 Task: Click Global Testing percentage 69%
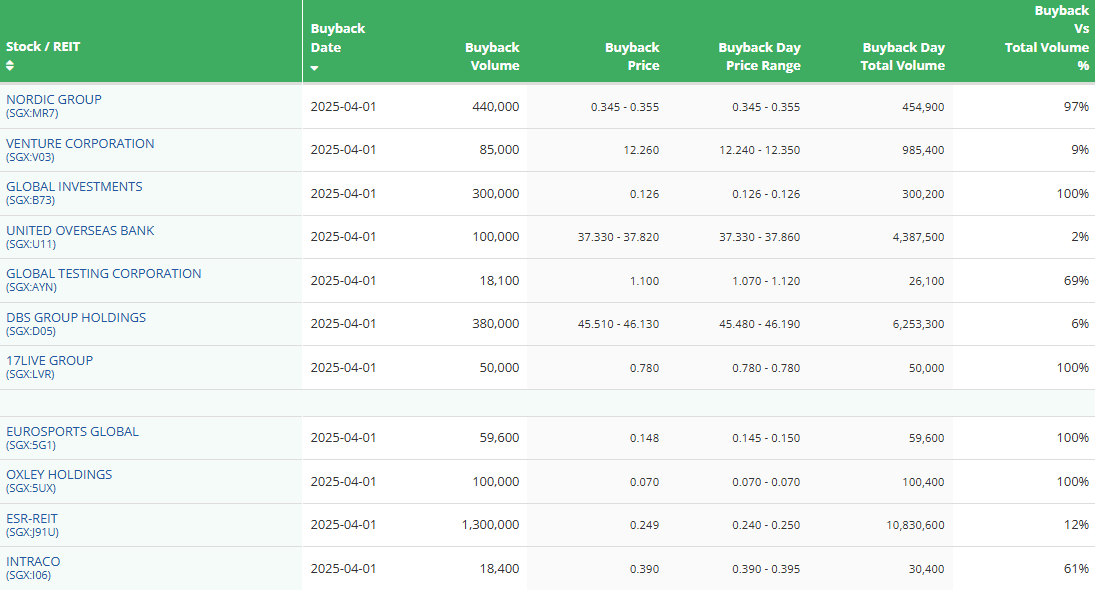coord(1076,281)
